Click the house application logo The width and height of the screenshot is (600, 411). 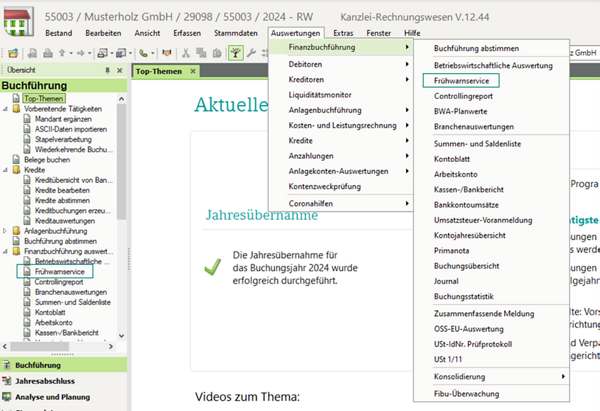pos(18,22)
